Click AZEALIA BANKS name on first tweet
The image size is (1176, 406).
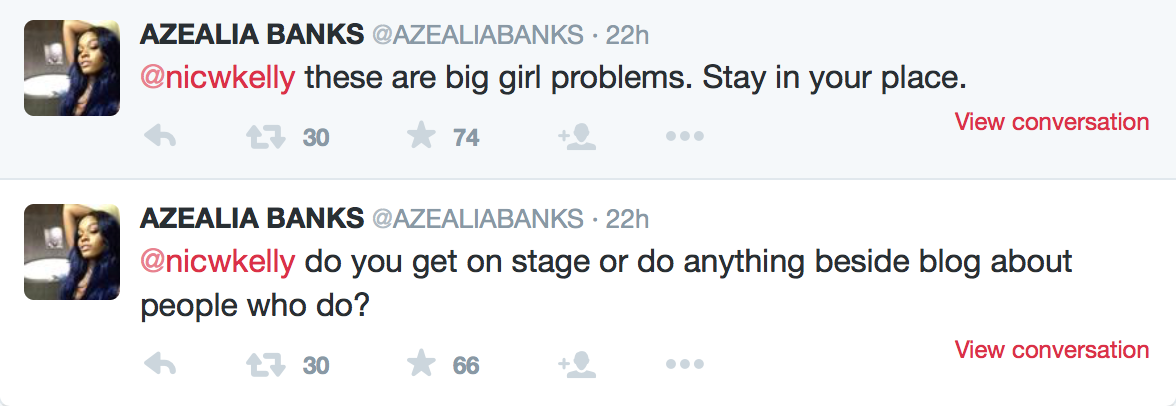pos(251,34)
